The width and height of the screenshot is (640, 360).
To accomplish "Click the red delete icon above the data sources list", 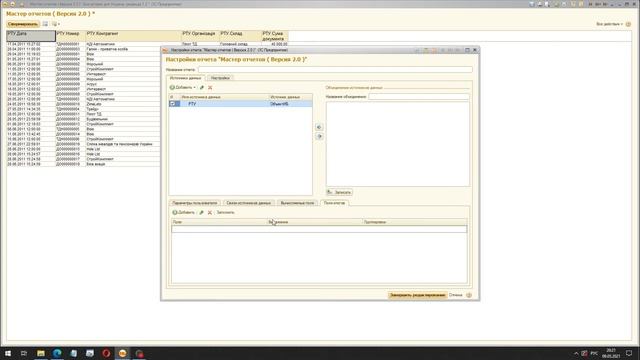I will tap(210, 87).
